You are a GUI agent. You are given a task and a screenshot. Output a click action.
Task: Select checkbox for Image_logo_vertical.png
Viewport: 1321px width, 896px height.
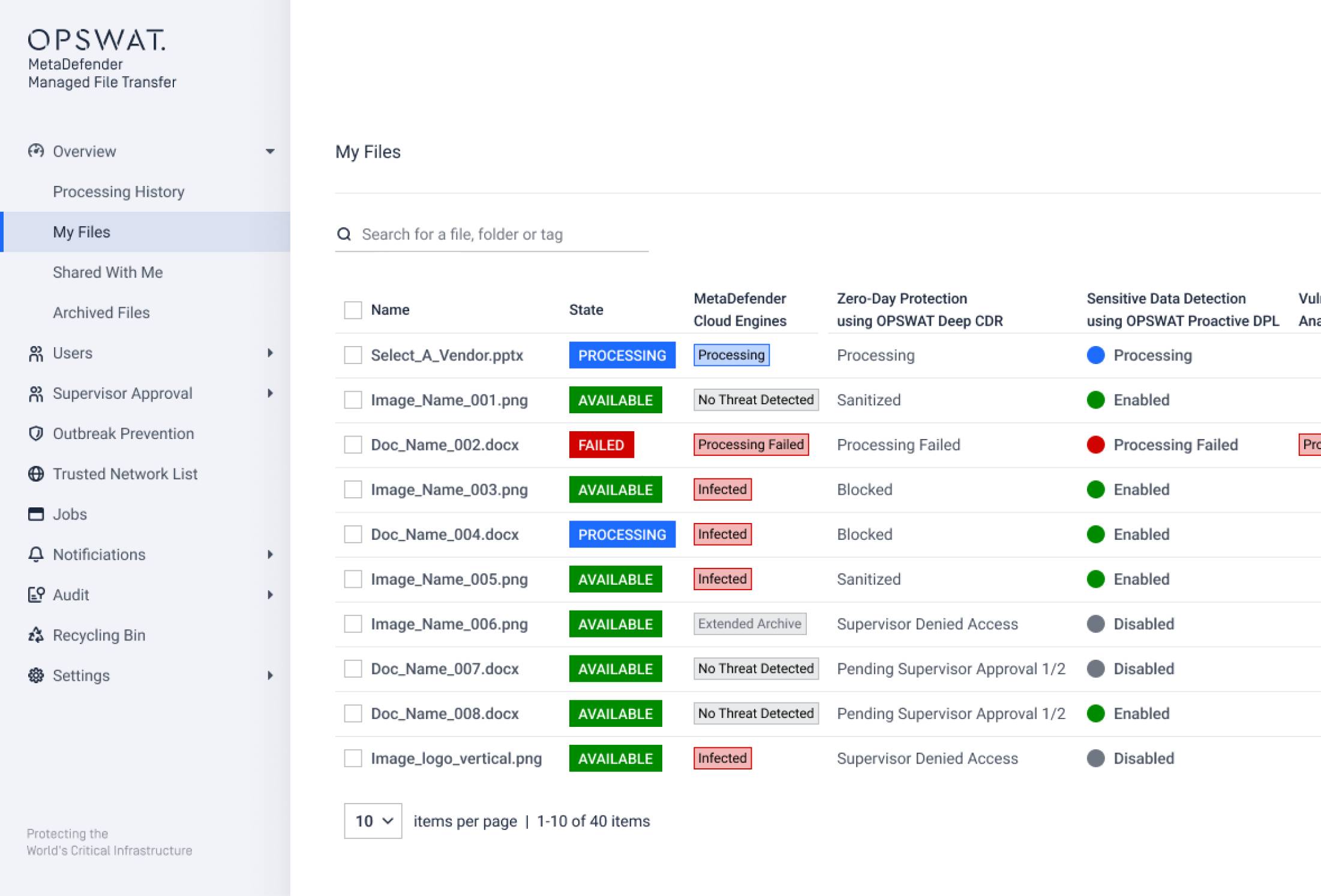click(353, 758)
